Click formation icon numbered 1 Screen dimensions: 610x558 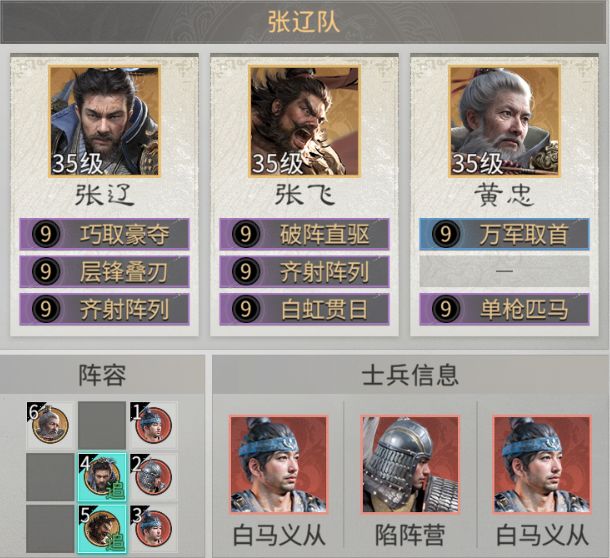click(154, 425)
